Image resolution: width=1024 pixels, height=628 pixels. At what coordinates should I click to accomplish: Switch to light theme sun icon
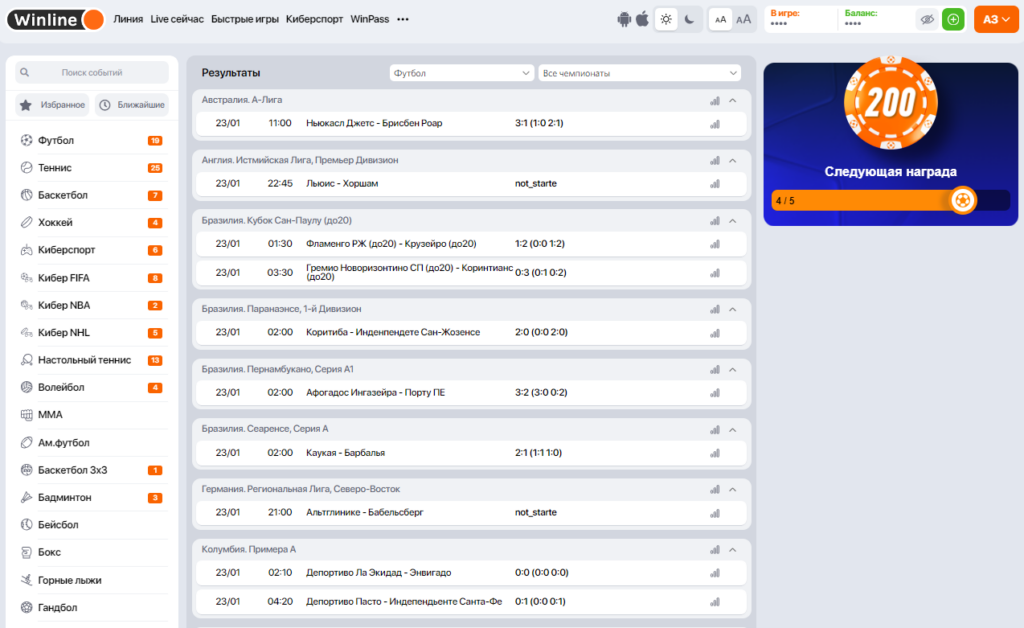coord(665,20)
